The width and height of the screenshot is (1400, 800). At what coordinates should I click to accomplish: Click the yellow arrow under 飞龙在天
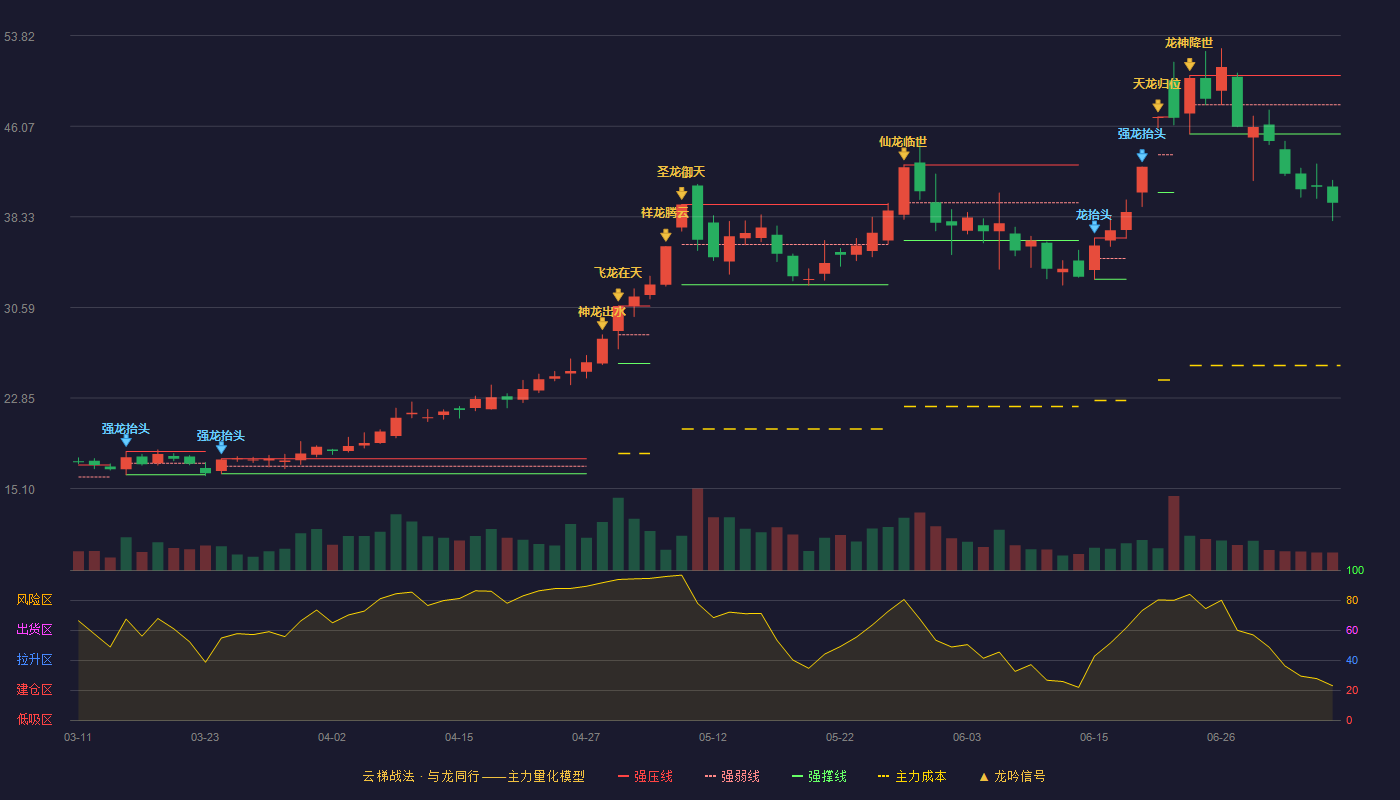[618, 295]
